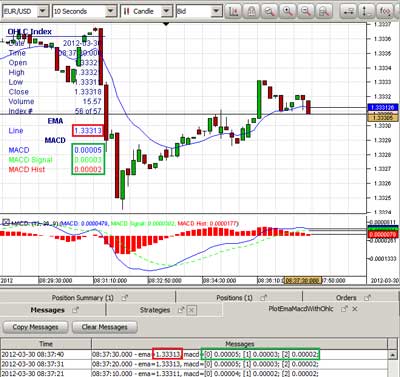Toggle horizontal chart shift arrows icon
This screenshot has height=377, width=400.
point(349,11)
